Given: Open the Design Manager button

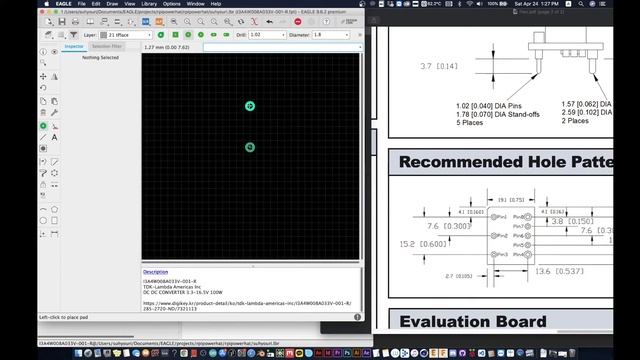Looking at the screenshot, I should click(x=349, y=22).
